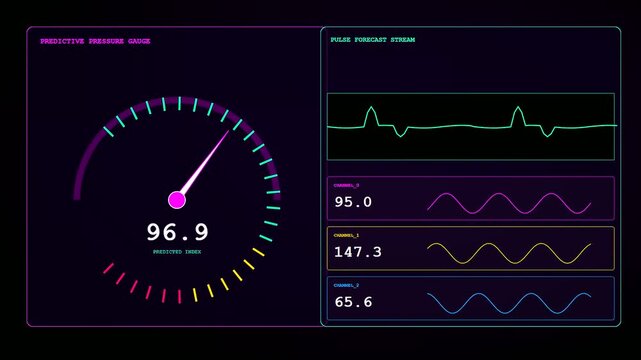
Task: Click the blue CHANNEL_2 label
Action: [346, 285]
